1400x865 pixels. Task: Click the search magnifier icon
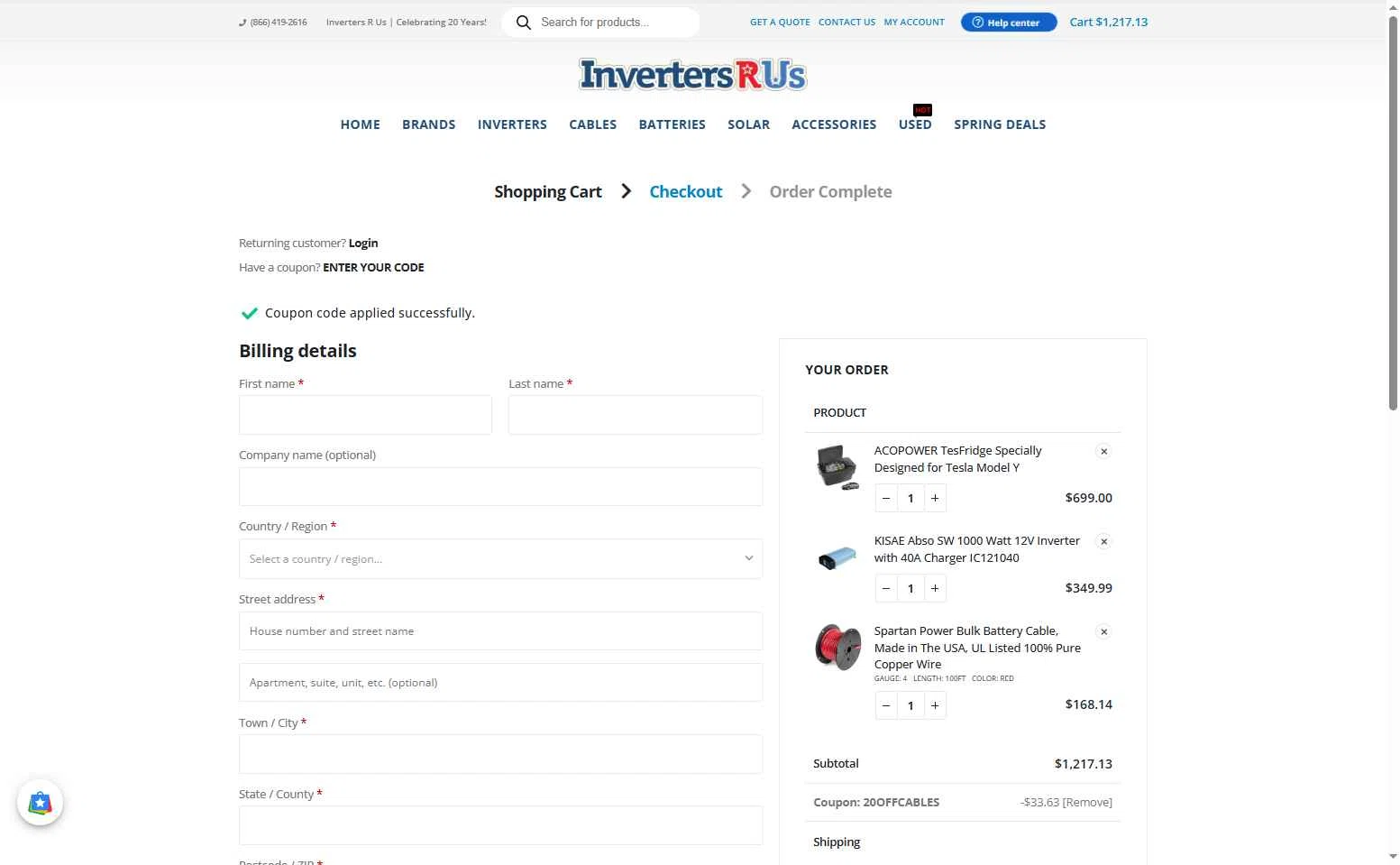pyautogui.click(x=523, y=23)
